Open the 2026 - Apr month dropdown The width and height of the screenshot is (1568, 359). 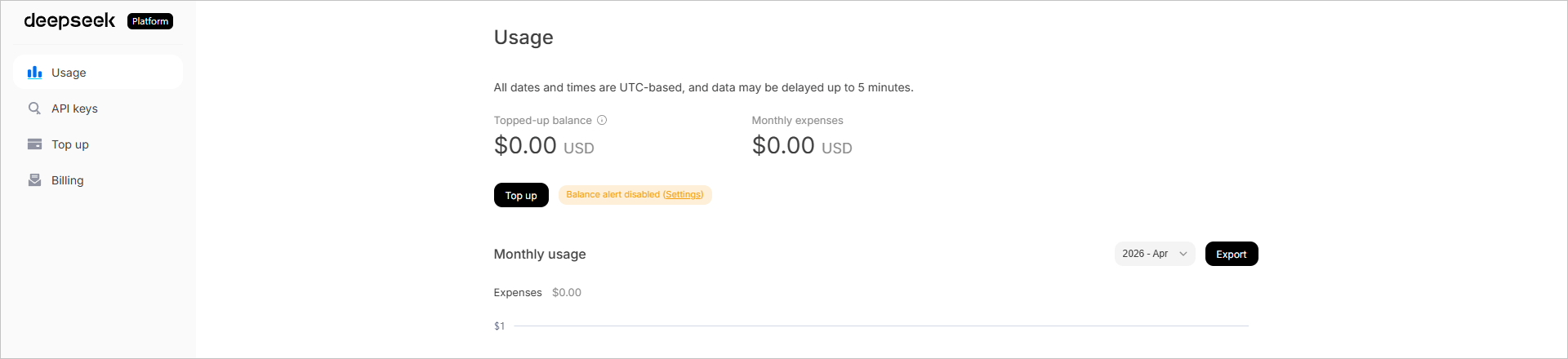[x=1146, y=254]
